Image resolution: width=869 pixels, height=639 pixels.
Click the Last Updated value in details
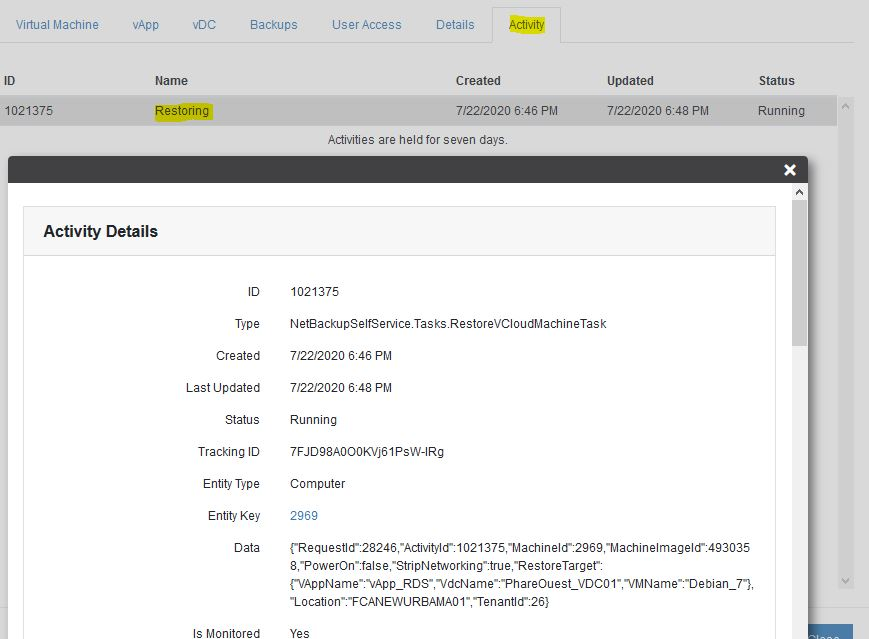pos(341,388)
